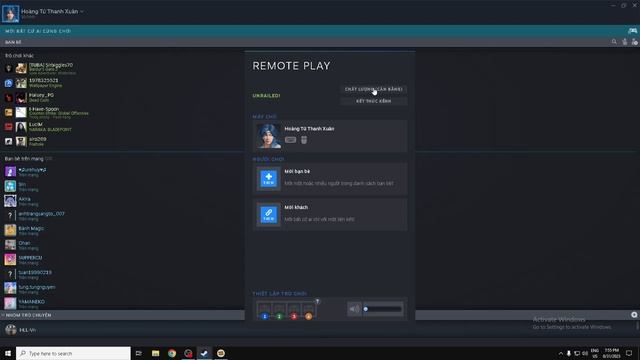Viewport: 640px width, 360px height.
Task: Create a new group chat with the plus icon
Action: tap(634, 315)
